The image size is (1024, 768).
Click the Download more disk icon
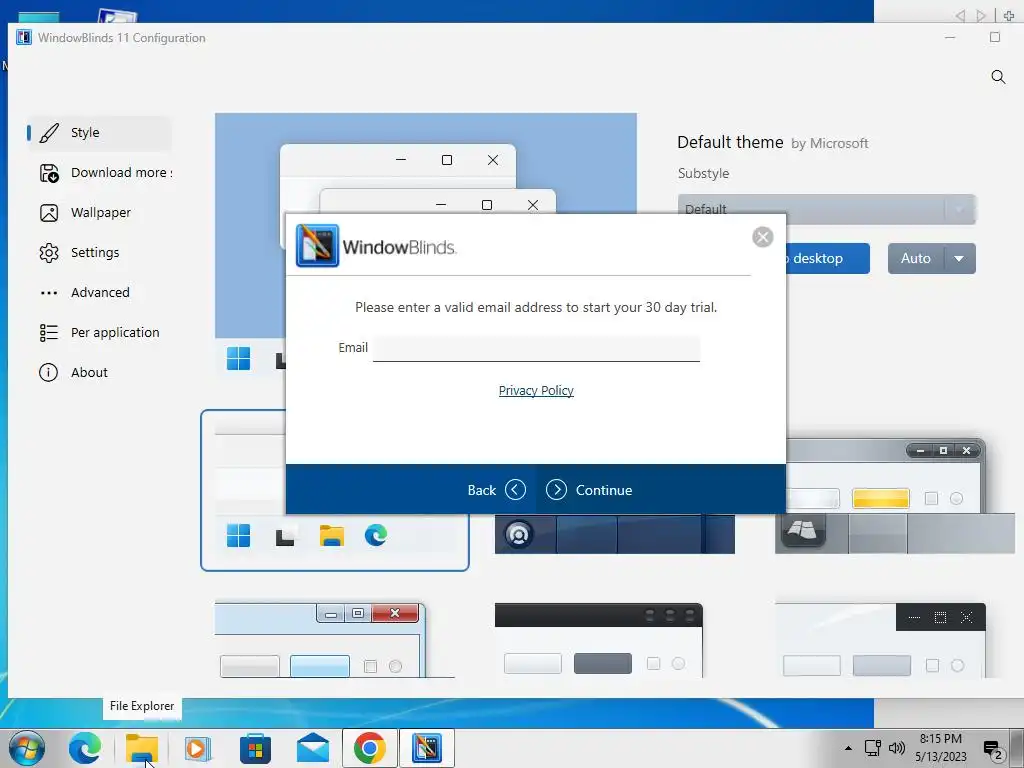pos(49,173)
